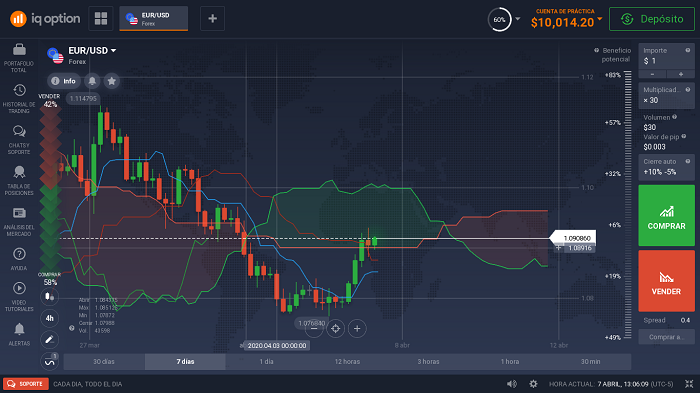Click help icon next to chart OHLC info
The width and height of the screenshot is (700, 393).
[71, 328]
